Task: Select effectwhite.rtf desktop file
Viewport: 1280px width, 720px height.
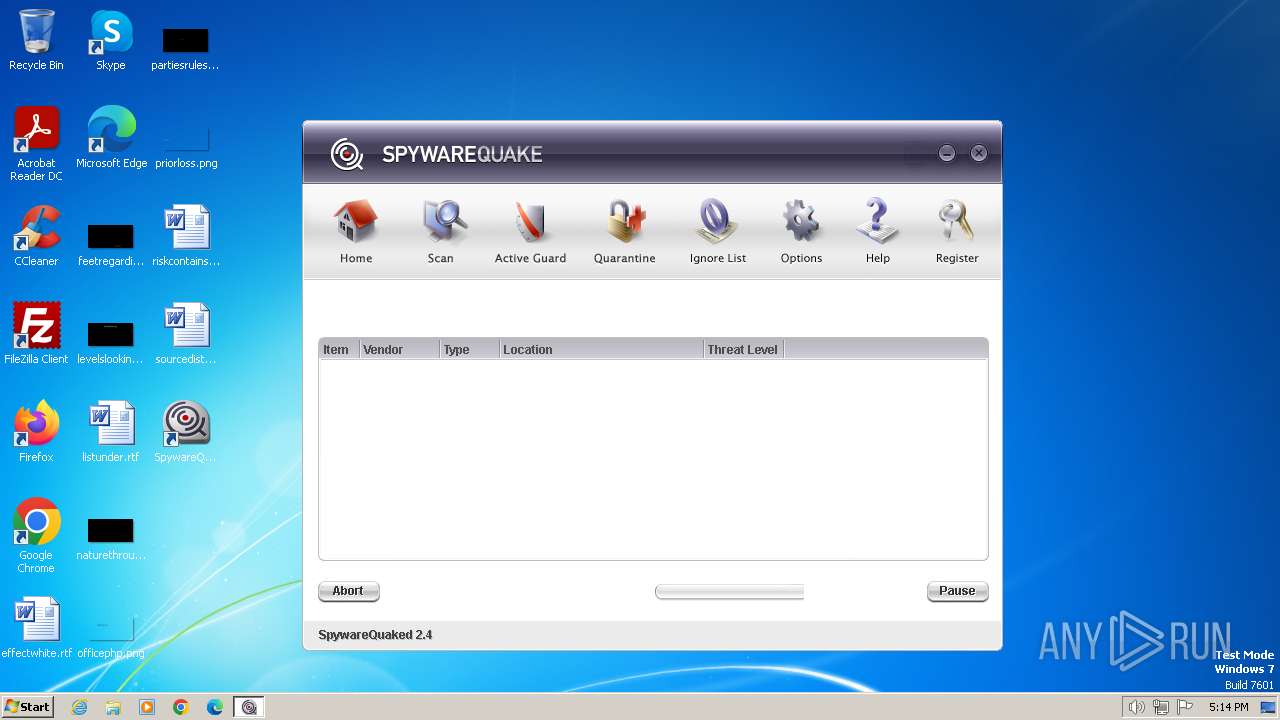Action: [36, 628]
